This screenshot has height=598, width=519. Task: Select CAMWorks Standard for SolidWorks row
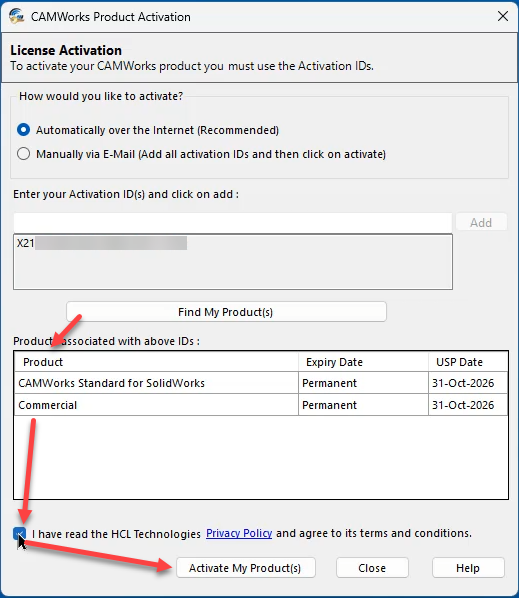[x=261, y=383]
